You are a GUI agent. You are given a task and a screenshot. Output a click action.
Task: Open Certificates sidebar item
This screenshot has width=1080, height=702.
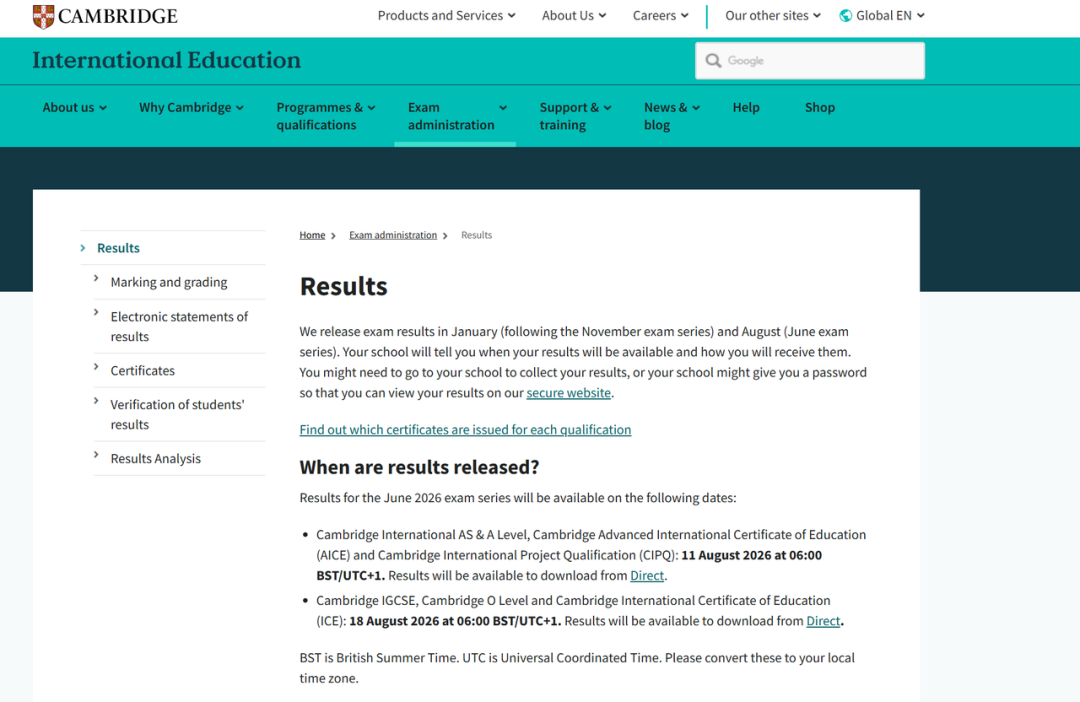[143, 371]
